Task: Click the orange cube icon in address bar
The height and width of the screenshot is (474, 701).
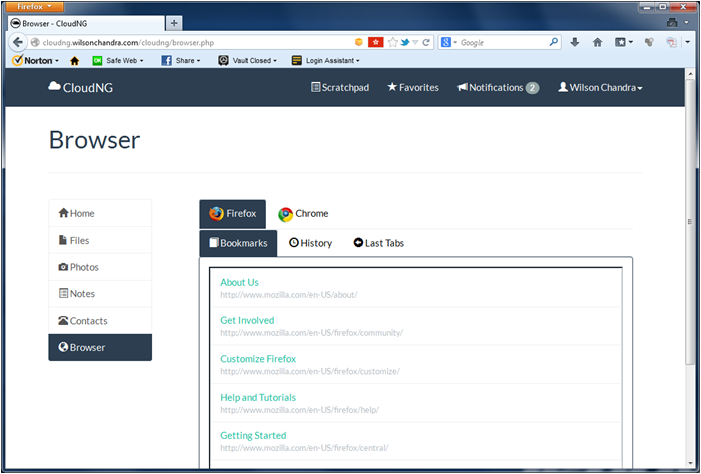Action: click(x=359, y=42)
